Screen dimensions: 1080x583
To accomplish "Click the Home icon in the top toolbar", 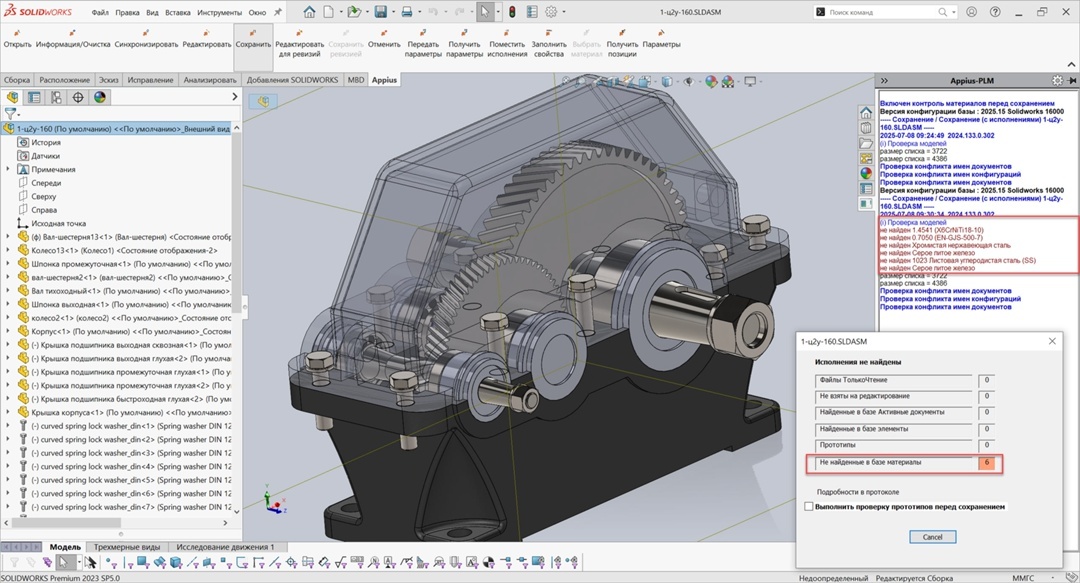I will pyautogui.click(x=309, y=12).
